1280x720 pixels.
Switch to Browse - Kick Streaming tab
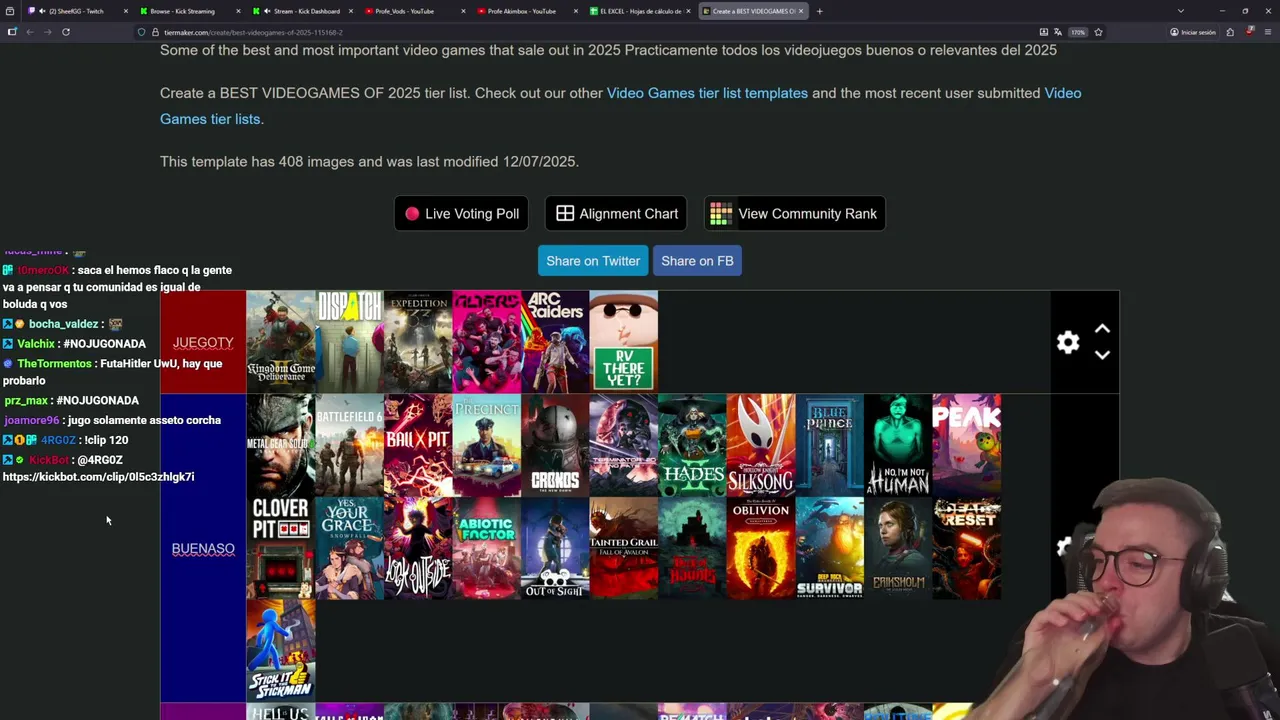[190, 11]
